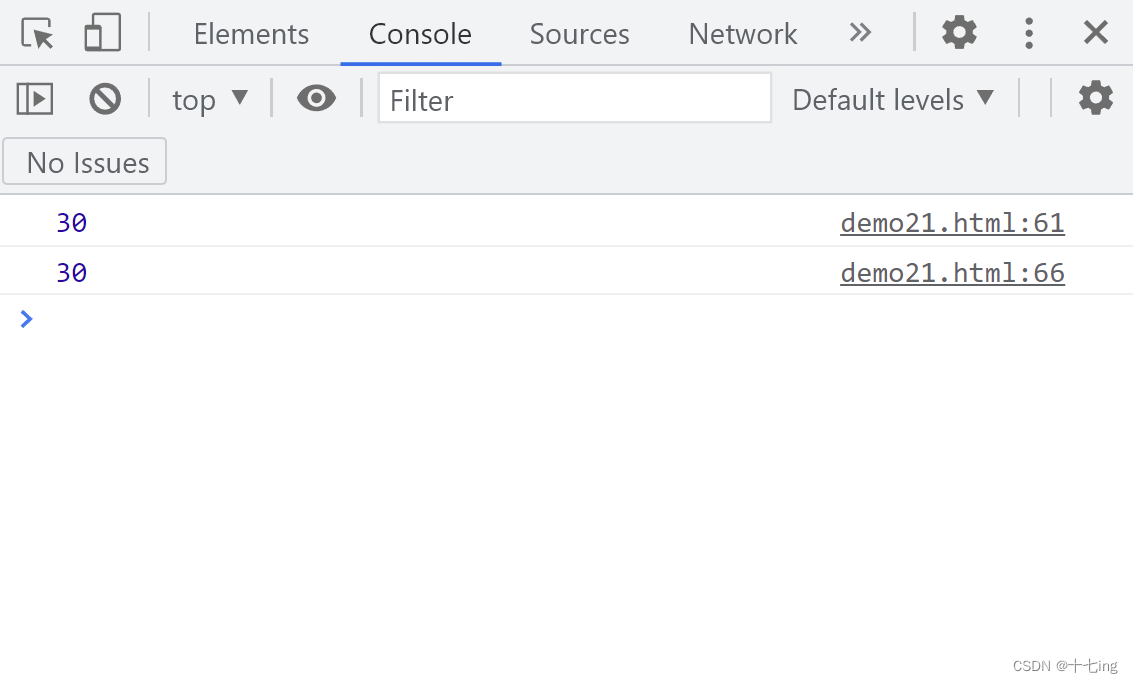Focus the Filter input field
Screen dimensions: 1133x683
click(x=575, y=99)
